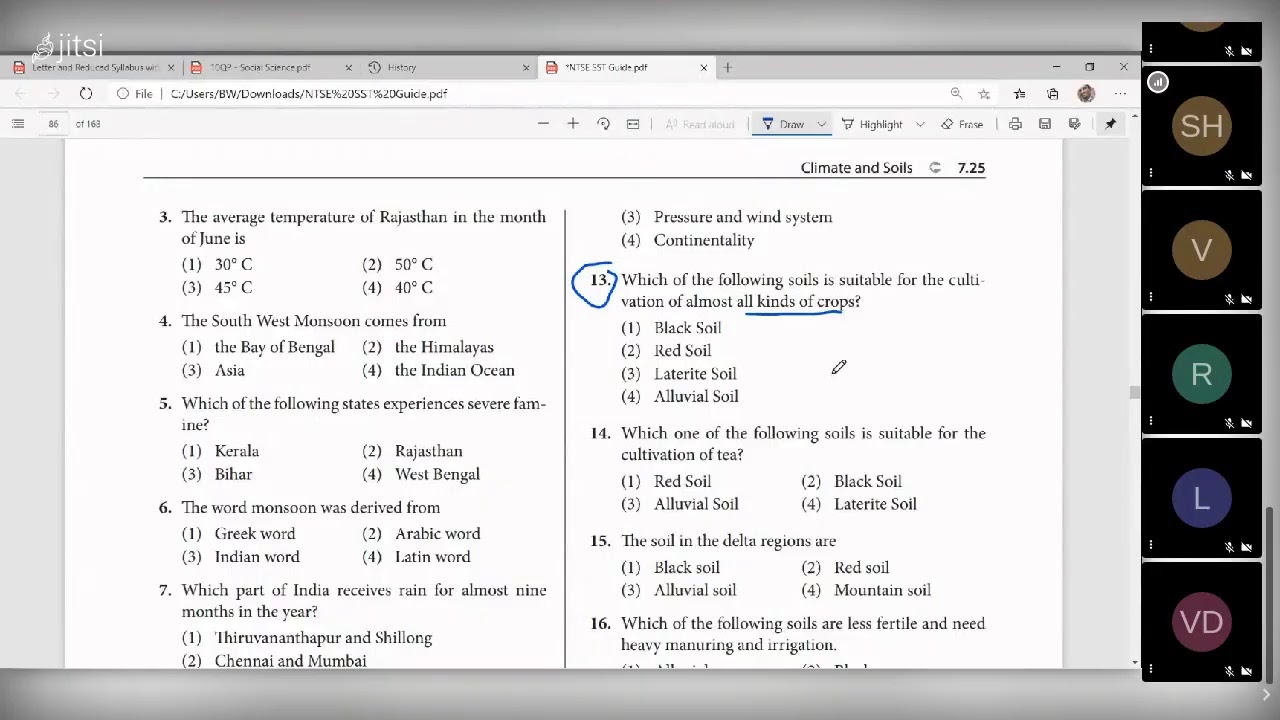Open browser Settings and more menu

(x=1120, y=94)
